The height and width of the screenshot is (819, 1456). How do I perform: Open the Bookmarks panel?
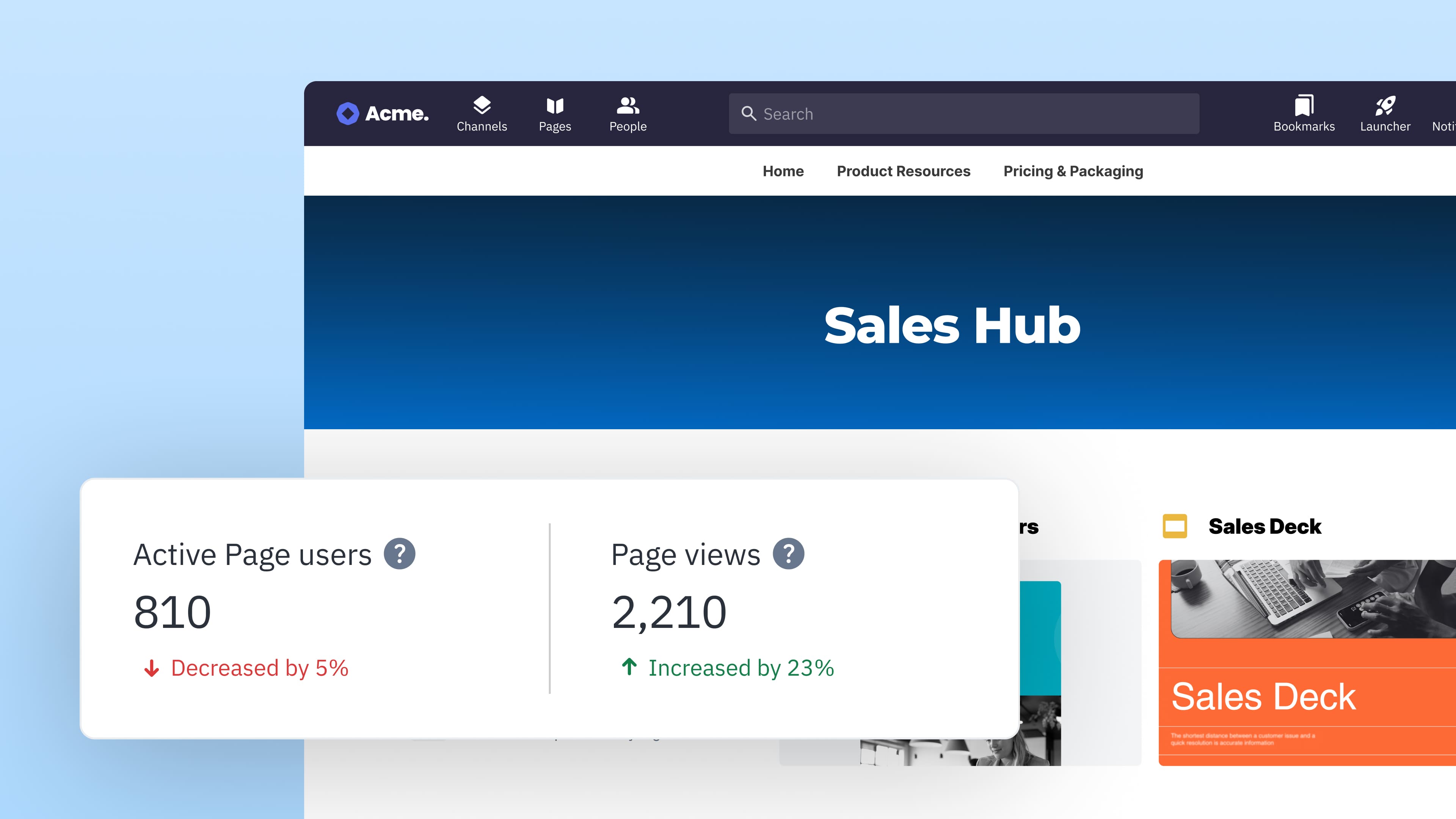click(1304, 113)
